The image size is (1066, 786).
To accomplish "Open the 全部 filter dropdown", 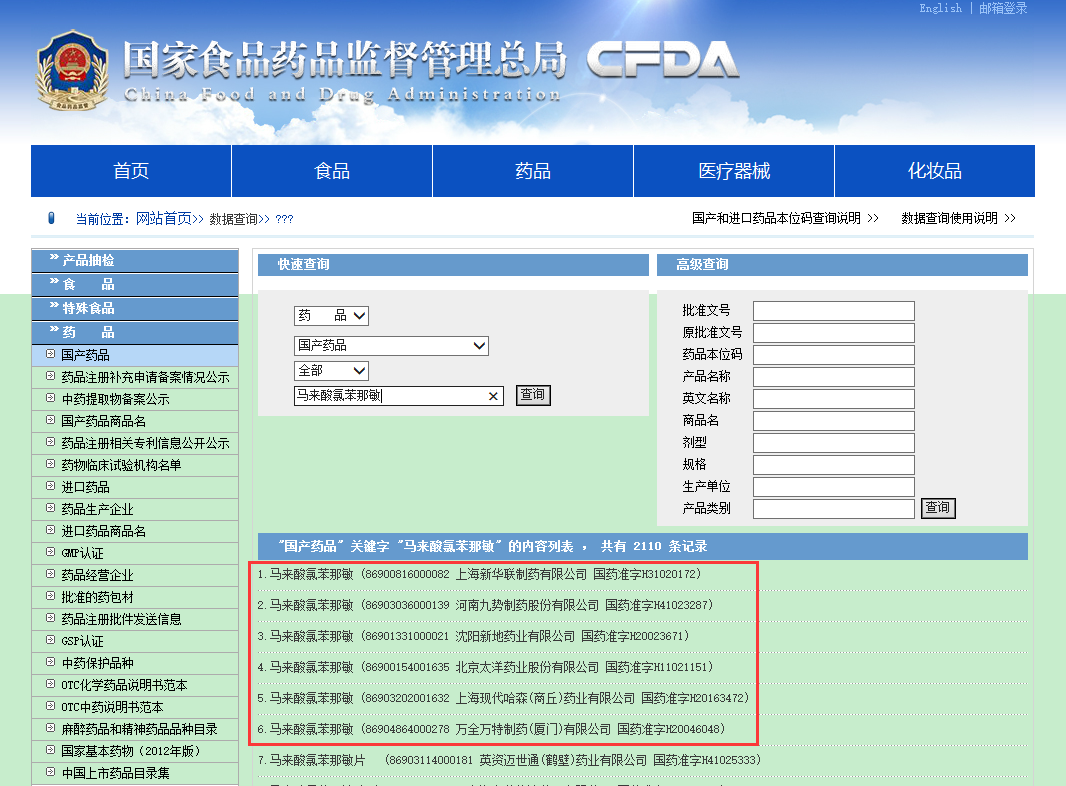I will pyautogui.click(x=331, y=371).
